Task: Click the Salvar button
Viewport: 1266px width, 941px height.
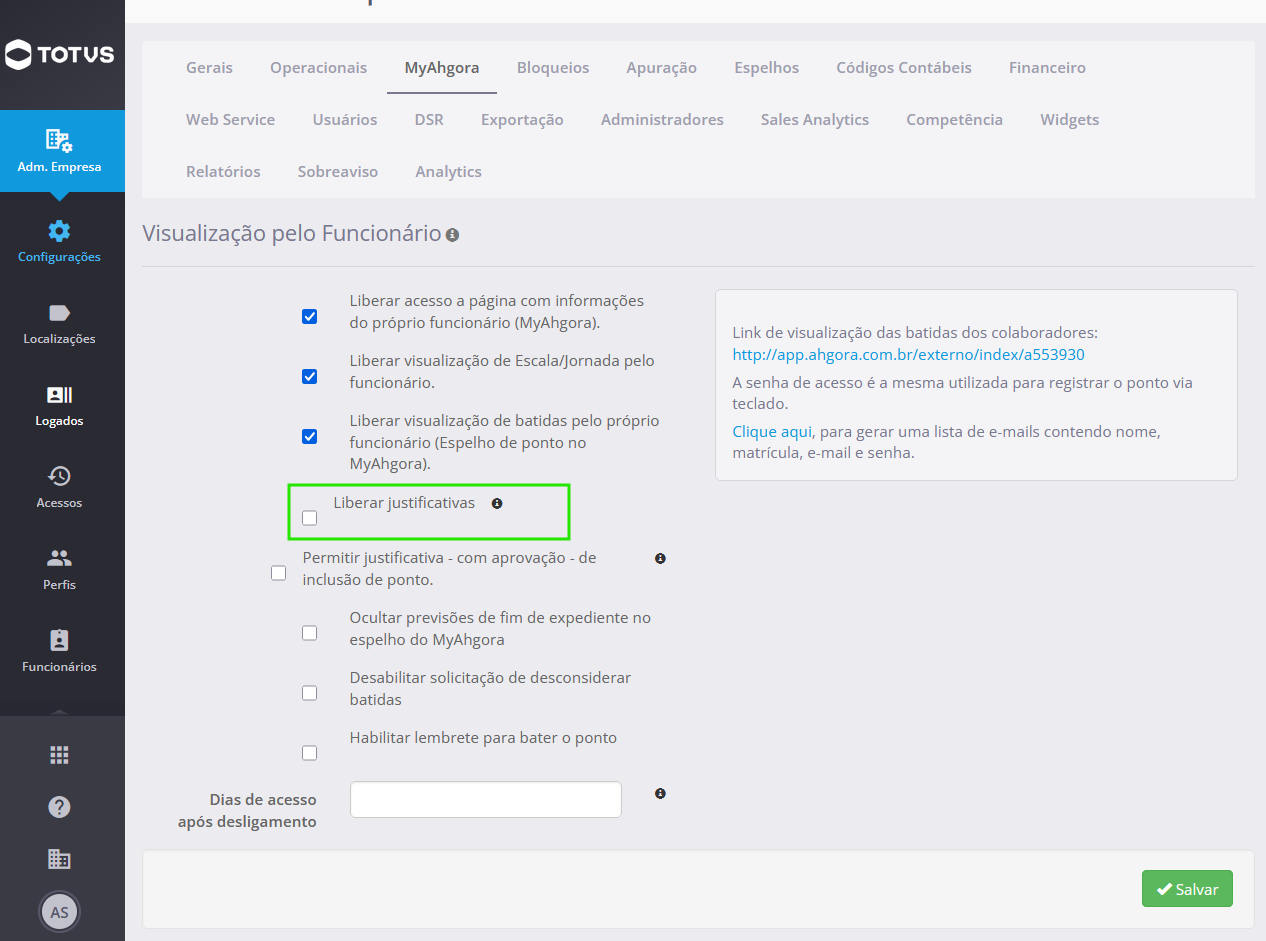Action: [x=1187, y=889]
